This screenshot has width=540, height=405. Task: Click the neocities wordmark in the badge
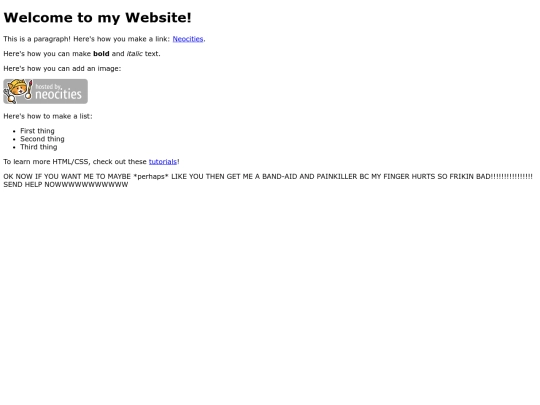pyautogui.click(x=59, y=94)
